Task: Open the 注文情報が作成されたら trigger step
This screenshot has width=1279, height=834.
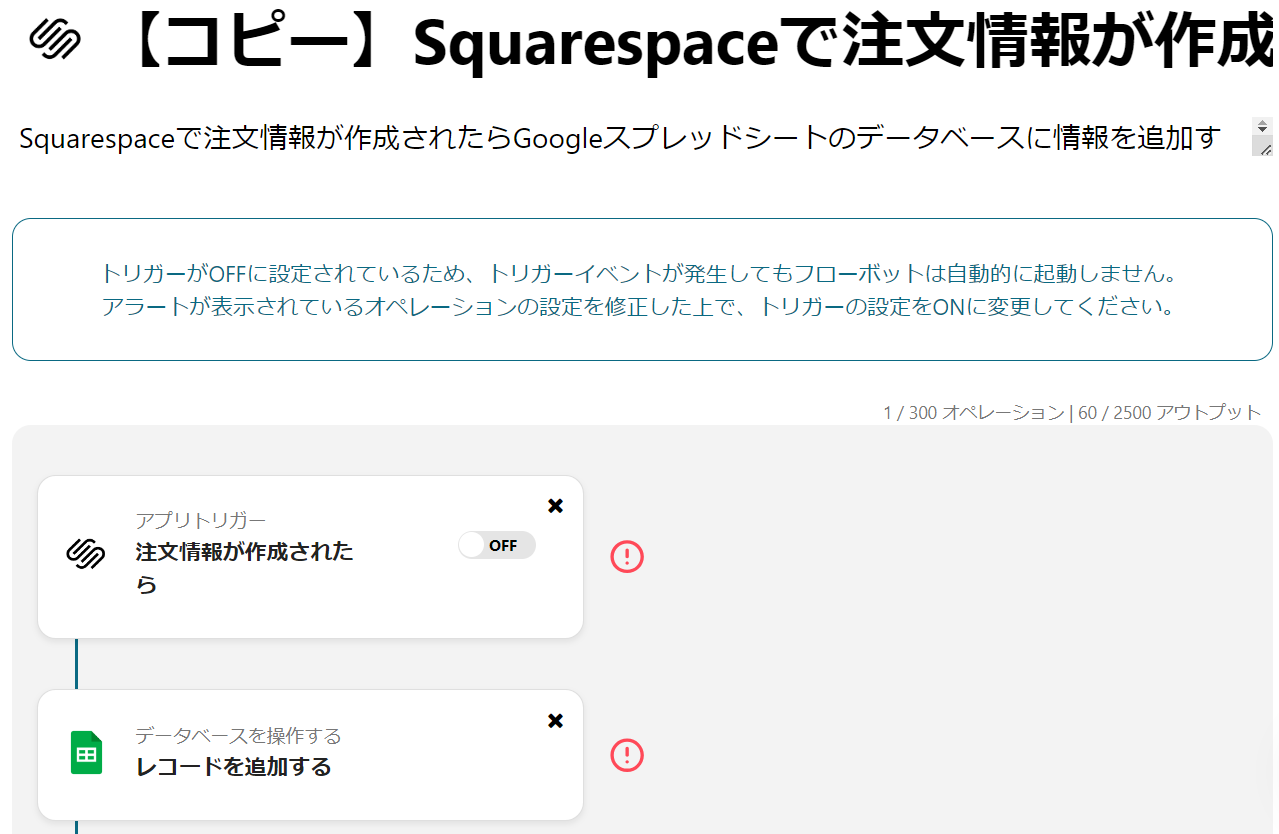Action: 310,557
